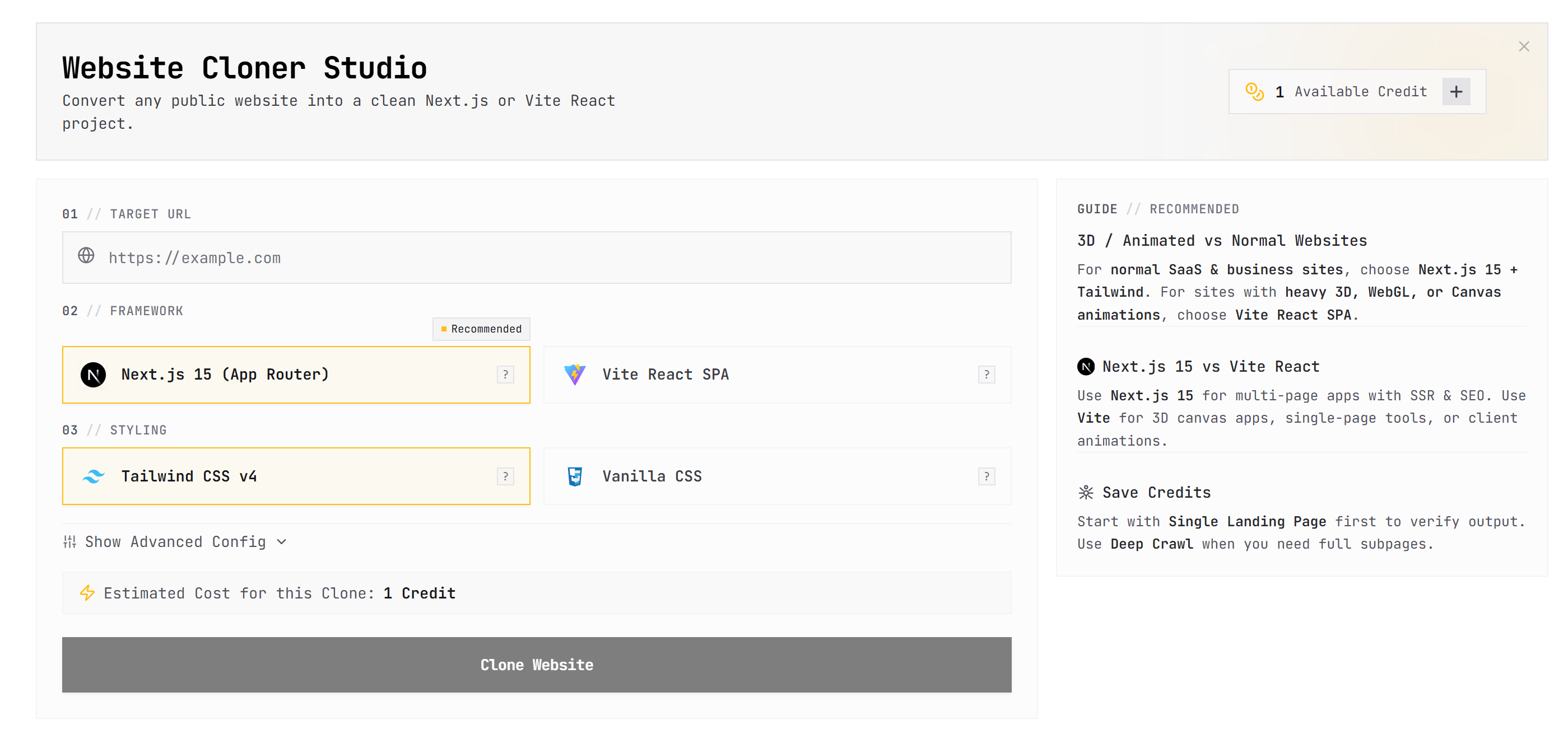Focus the target URL input field
1568x739 pixels.
click(x=536, y=258)
